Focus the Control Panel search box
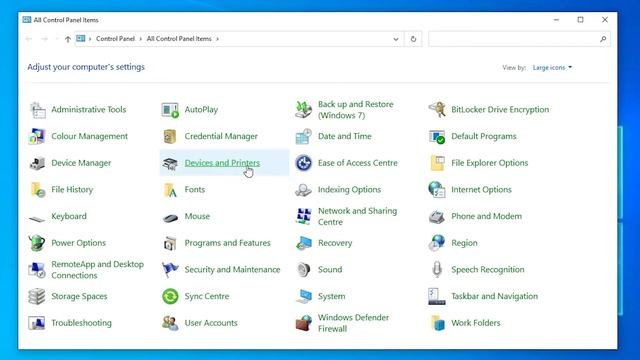The image size is (640, 360). tap(519, 39)
